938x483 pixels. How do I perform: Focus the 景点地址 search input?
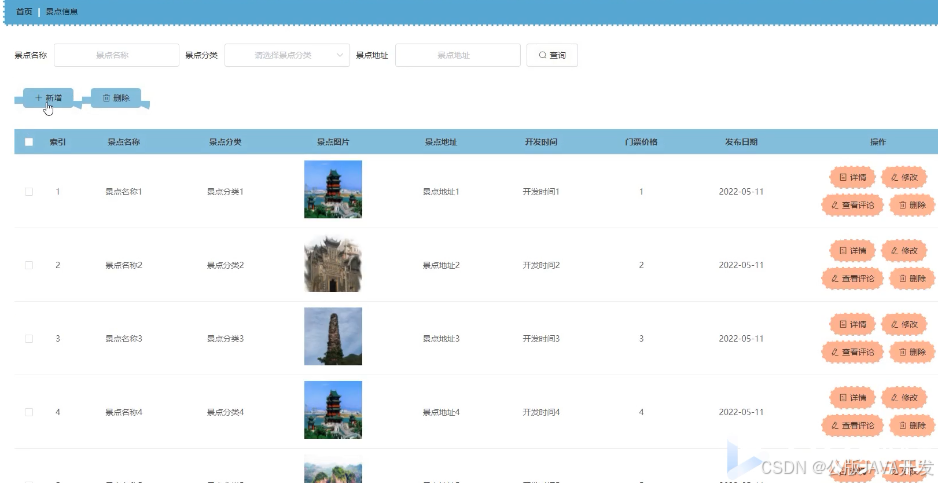click(458, 55)
